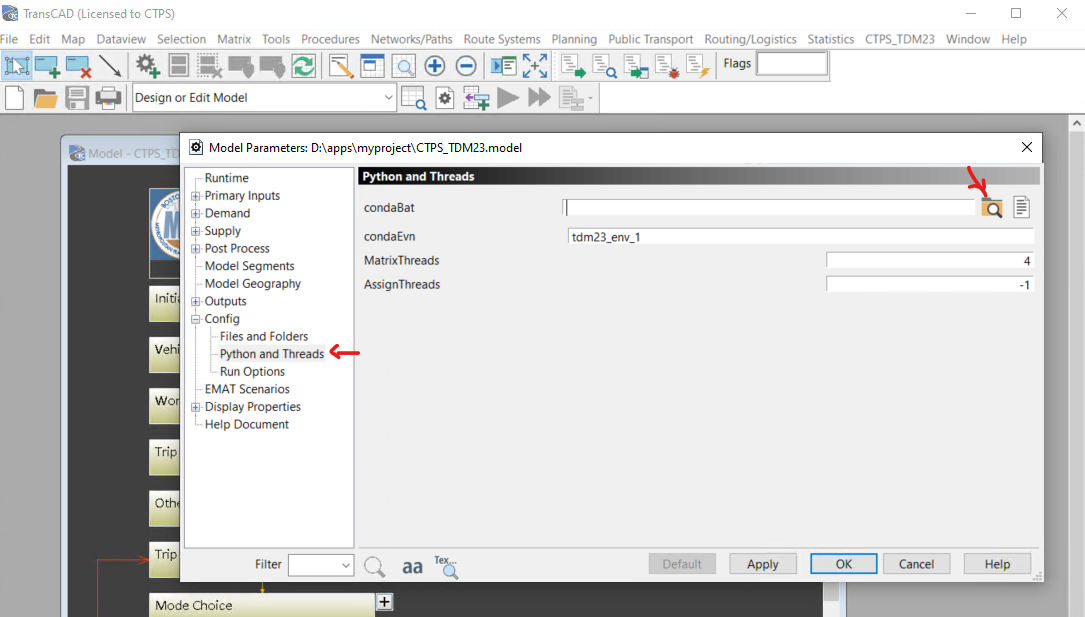The width and height of the screenshot is (1085, 617).
Task: Print using the printer icon
Action: tap(108, 98)
